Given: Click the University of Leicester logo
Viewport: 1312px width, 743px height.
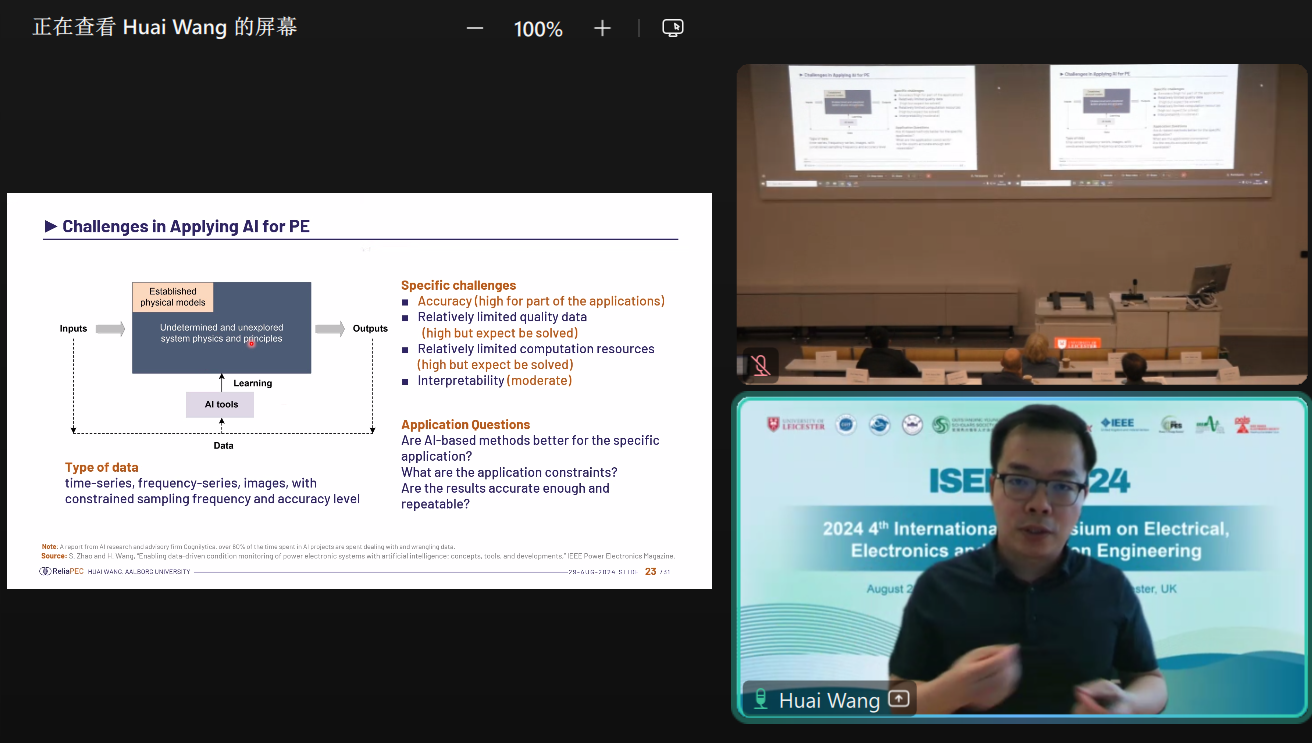Looking at the screenshot, I should coord(796,424).
